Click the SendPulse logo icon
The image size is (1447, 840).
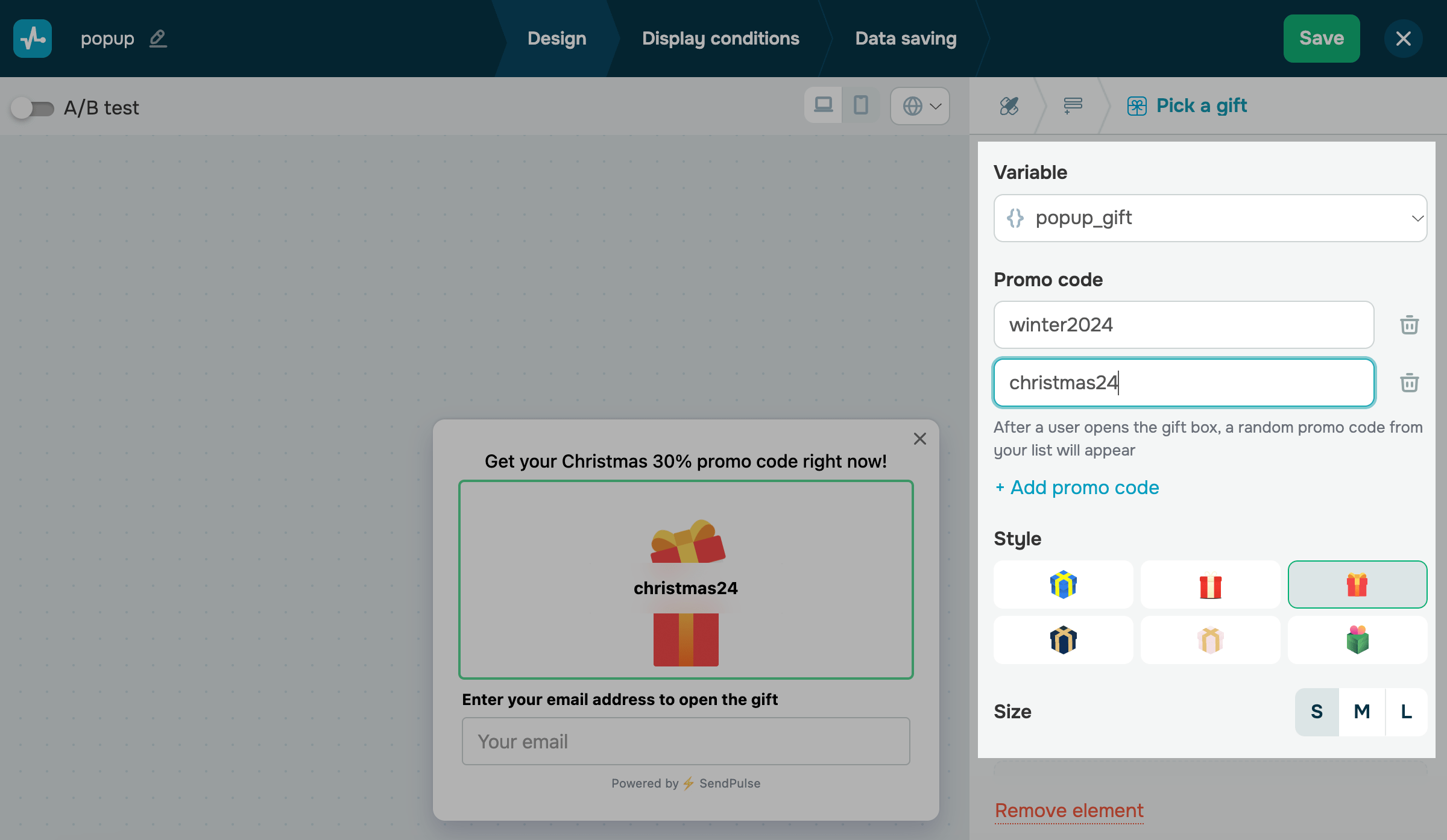click(33, 39)
